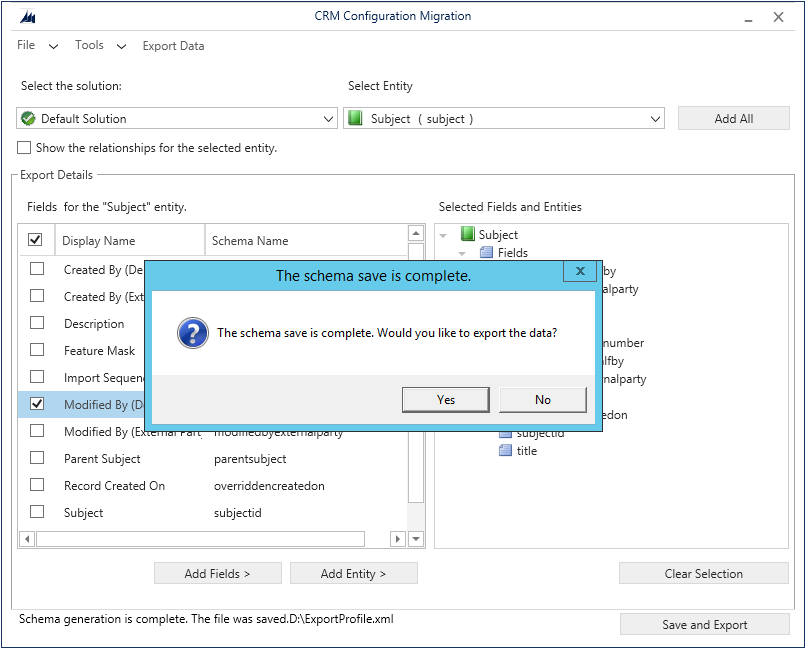Check the Import Sequence field checkbox
The height and width of the screenshot is (649, 807).
(x=37, y=377)
